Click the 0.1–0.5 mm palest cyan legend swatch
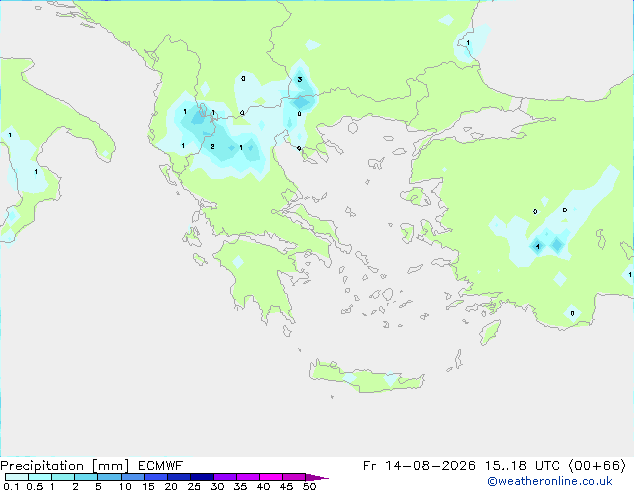Viewport: 634px width, 490px height. coord(17,477)
